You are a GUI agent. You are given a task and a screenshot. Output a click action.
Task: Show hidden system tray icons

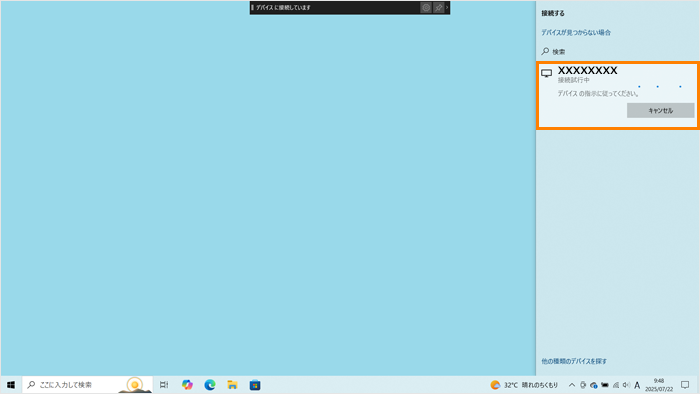click(x=571, y=385)
